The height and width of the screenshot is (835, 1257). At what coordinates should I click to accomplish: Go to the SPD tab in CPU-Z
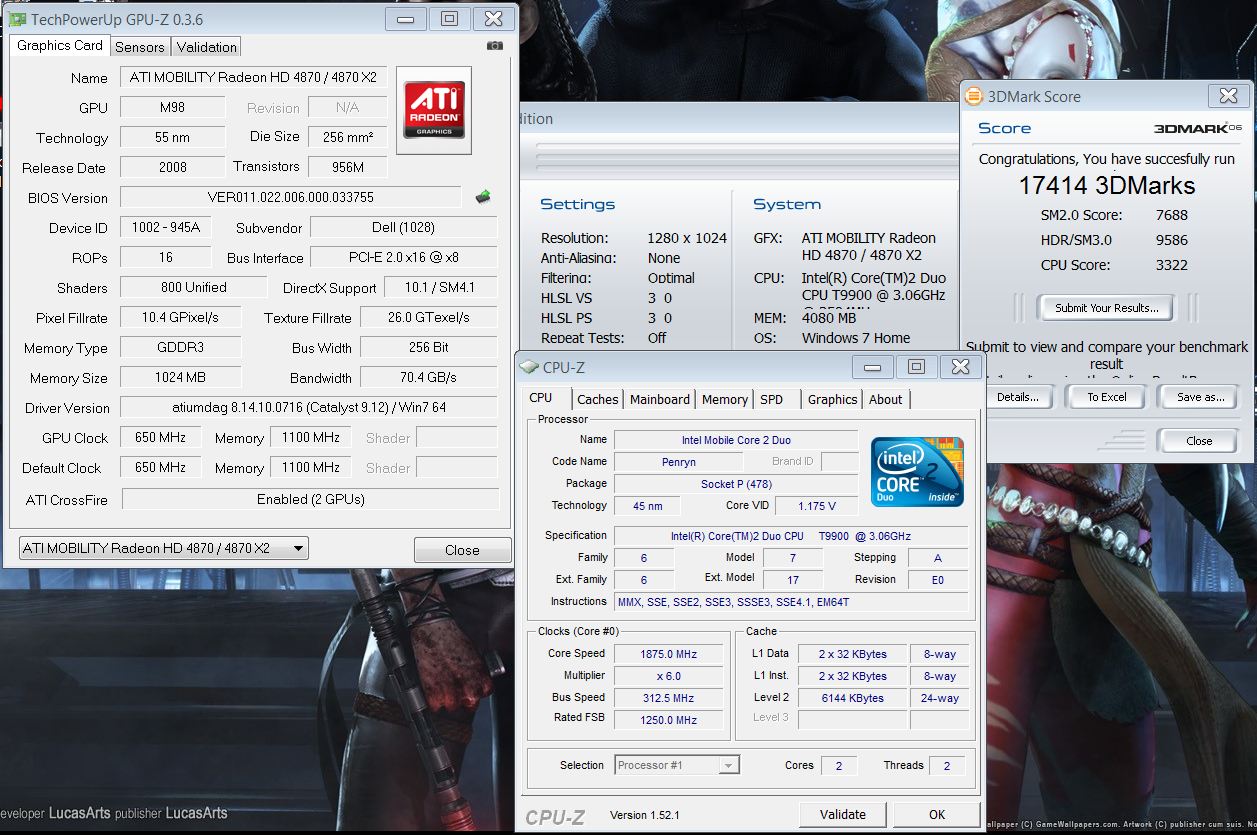[772, 399]
